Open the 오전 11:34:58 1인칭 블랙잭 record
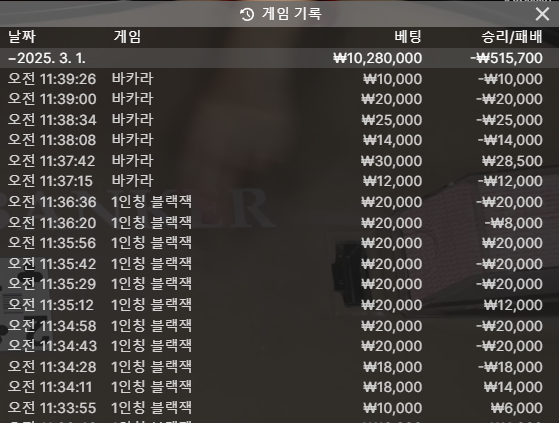Image resolution: width=559 pixels, height=423 pixels. [280, 326]
